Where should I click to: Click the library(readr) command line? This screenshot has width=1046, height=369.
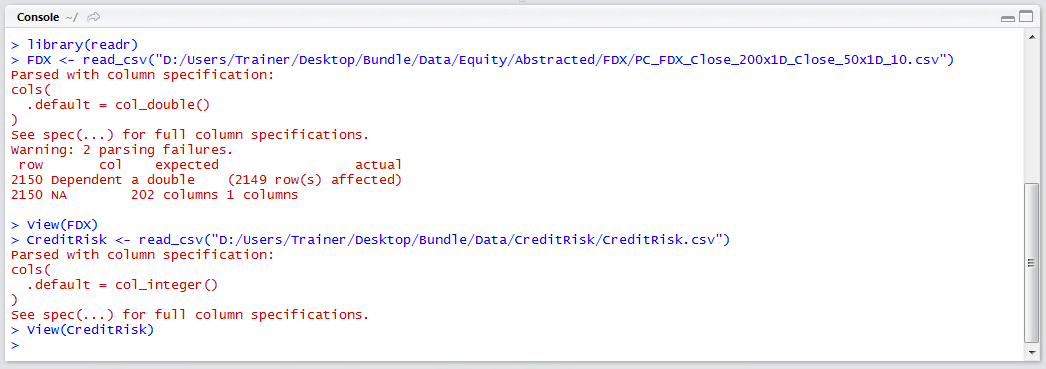pyautogui.click(x=74, y=45)
